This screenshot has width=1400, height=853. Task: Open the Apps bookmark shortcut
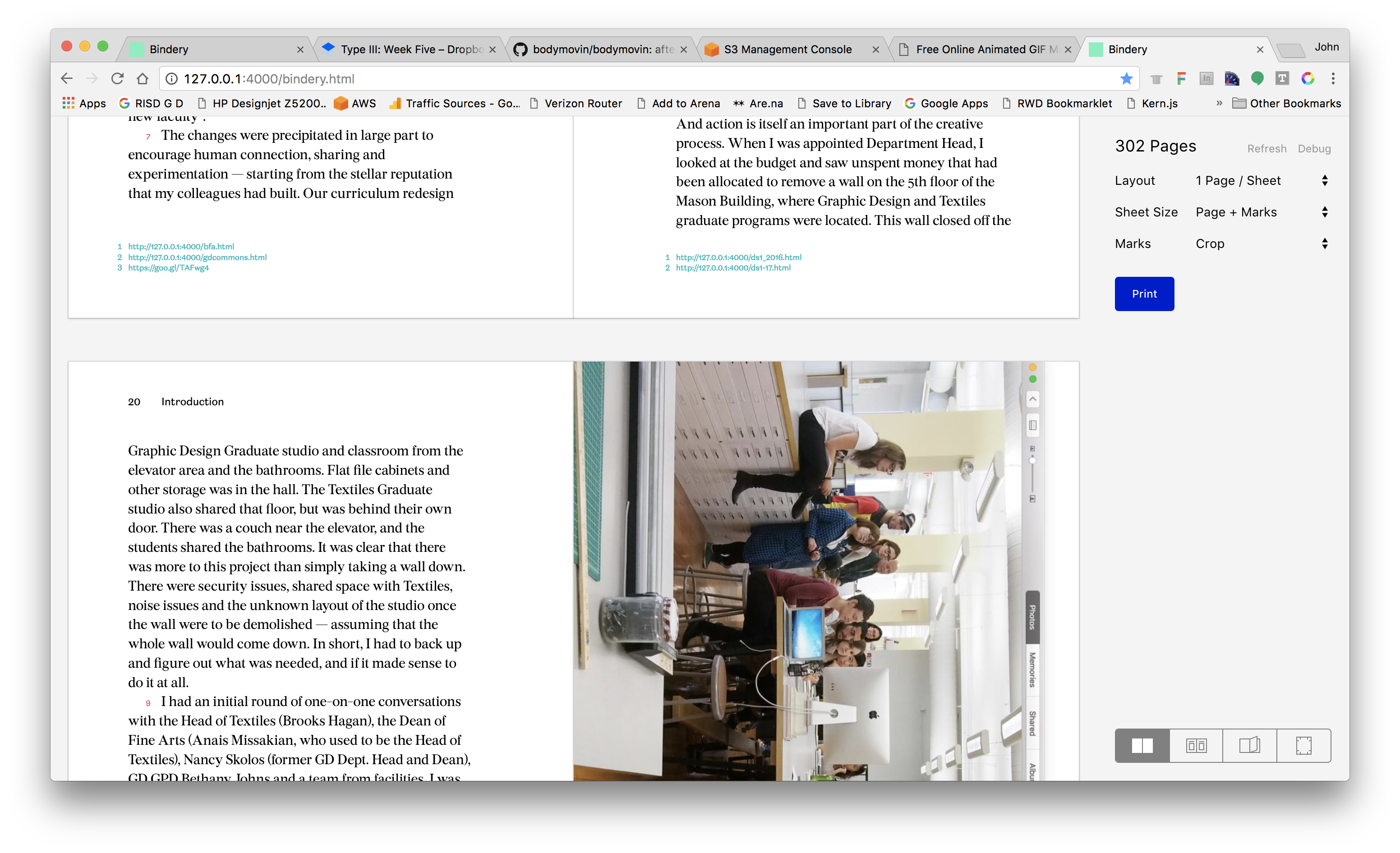(84, 103)
